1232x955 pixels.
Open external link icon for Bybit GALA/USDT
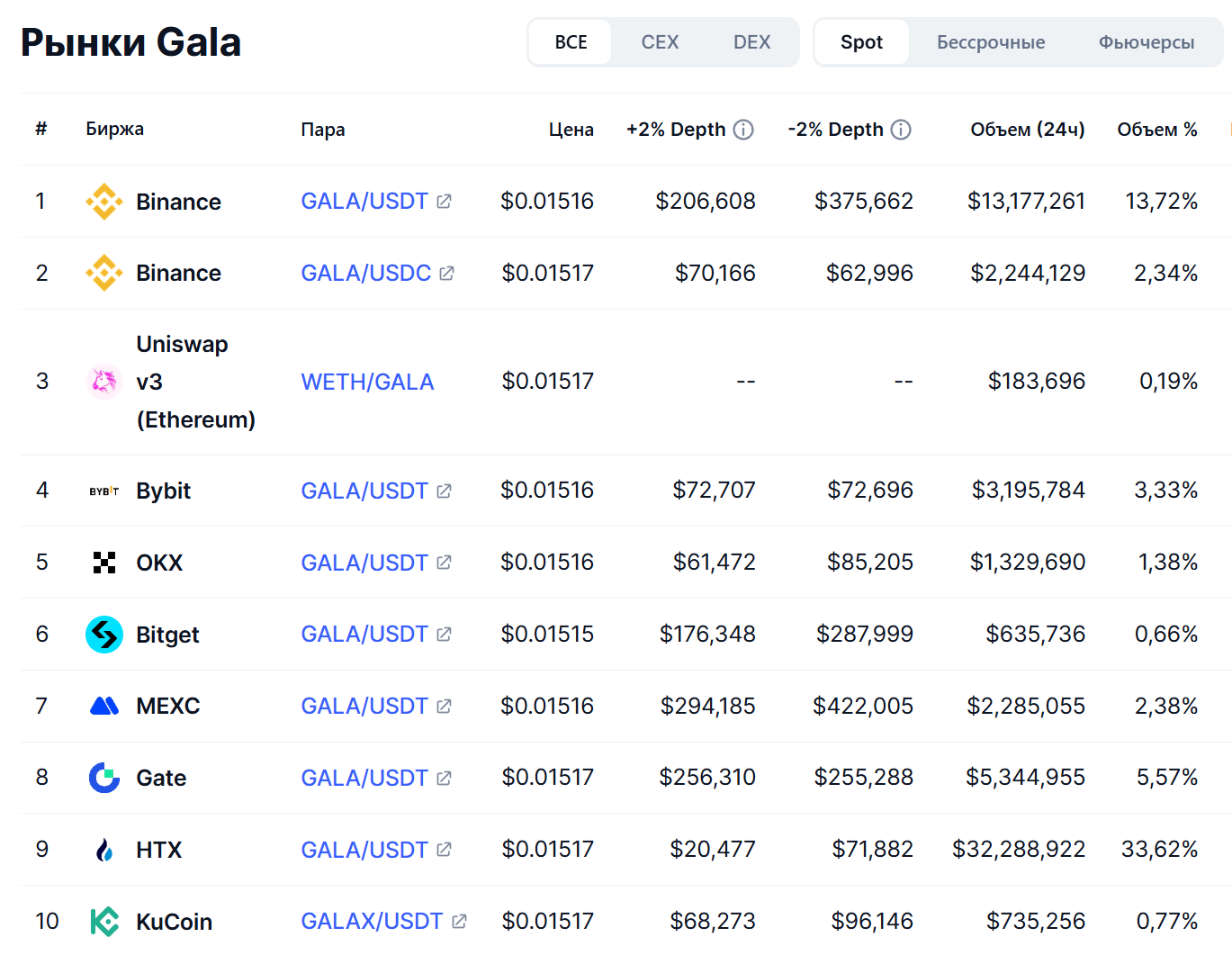[x=444, y=491]
